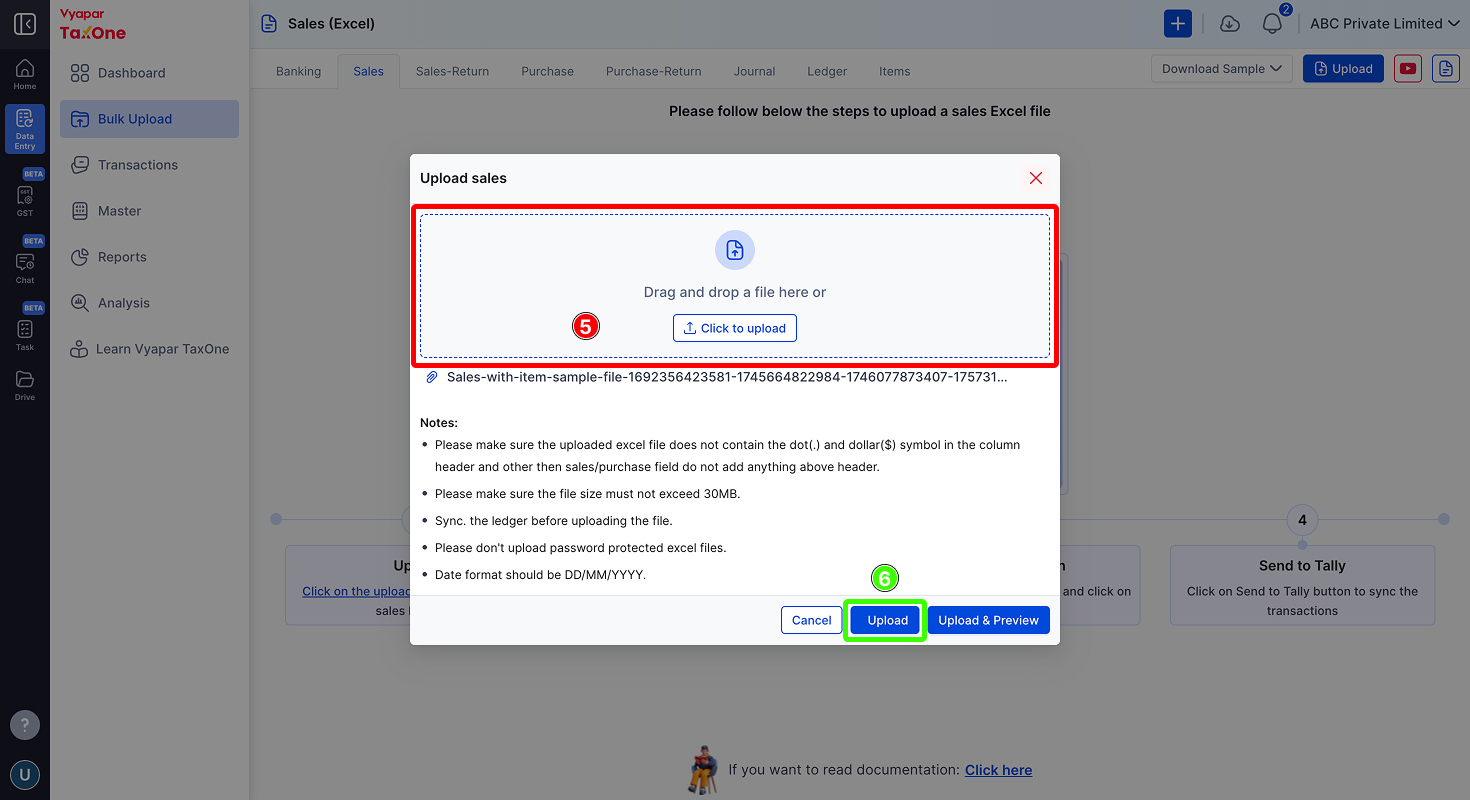Click the cloud download icon
The image size is (1470, 800).
click(x=1230, y=24)
